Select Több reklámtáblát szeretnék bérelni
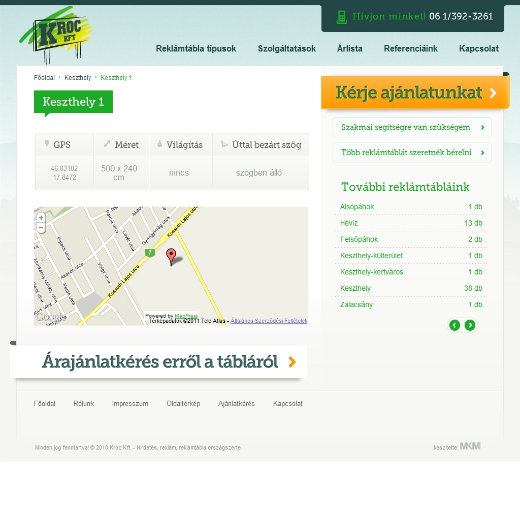Viewport: 520px width, 520px height. point(412,153)
